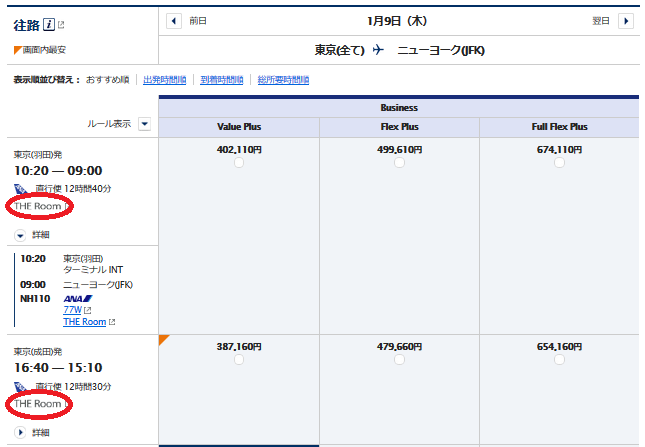Go to next day with right arrow
The height and width of the screenshot is (447, 645).
click(x=626, y=20)
